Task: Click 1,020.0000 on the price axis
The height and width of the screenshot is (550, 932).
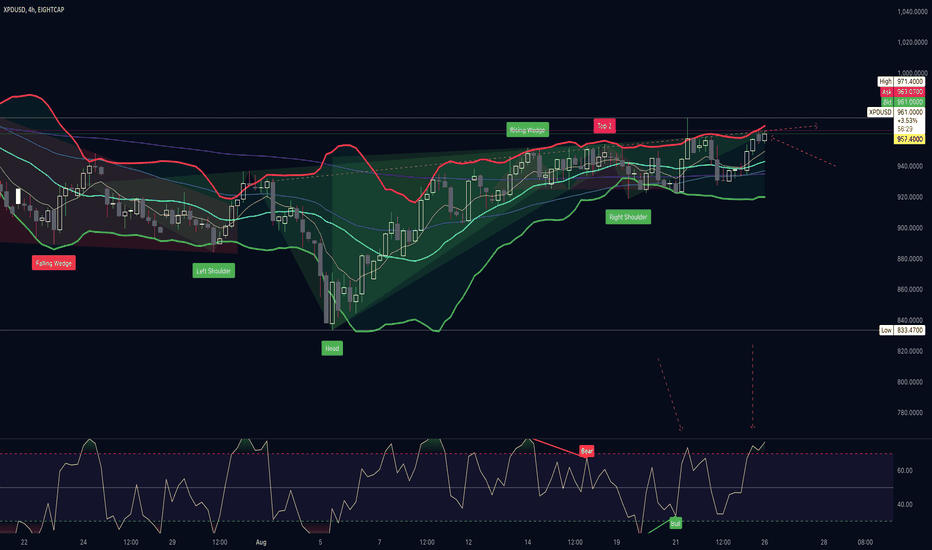Action: pyautogui.click(x=912, y=43)
